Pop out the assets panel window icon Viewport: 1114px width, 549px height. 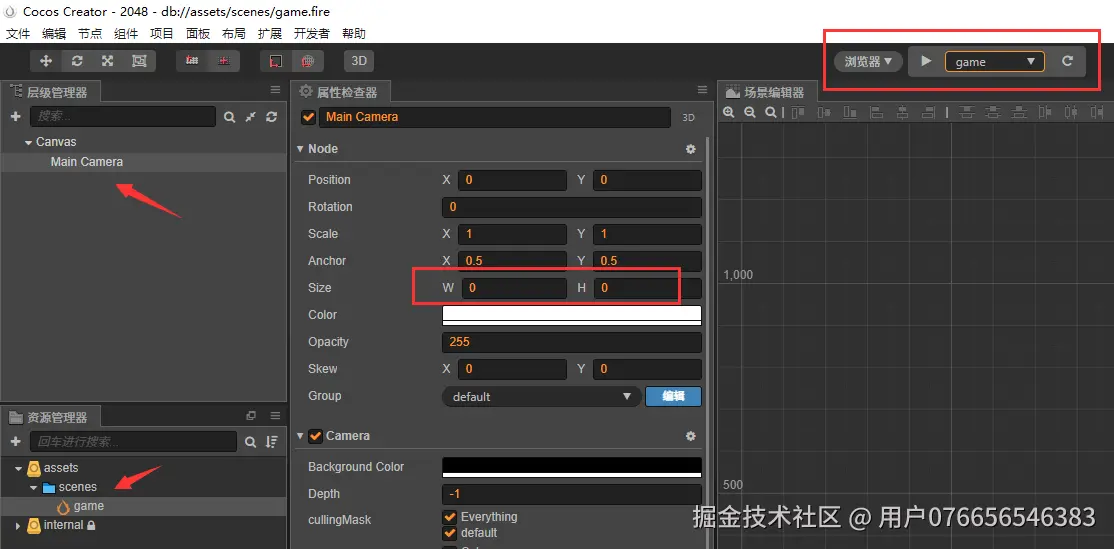click(251, 415)
